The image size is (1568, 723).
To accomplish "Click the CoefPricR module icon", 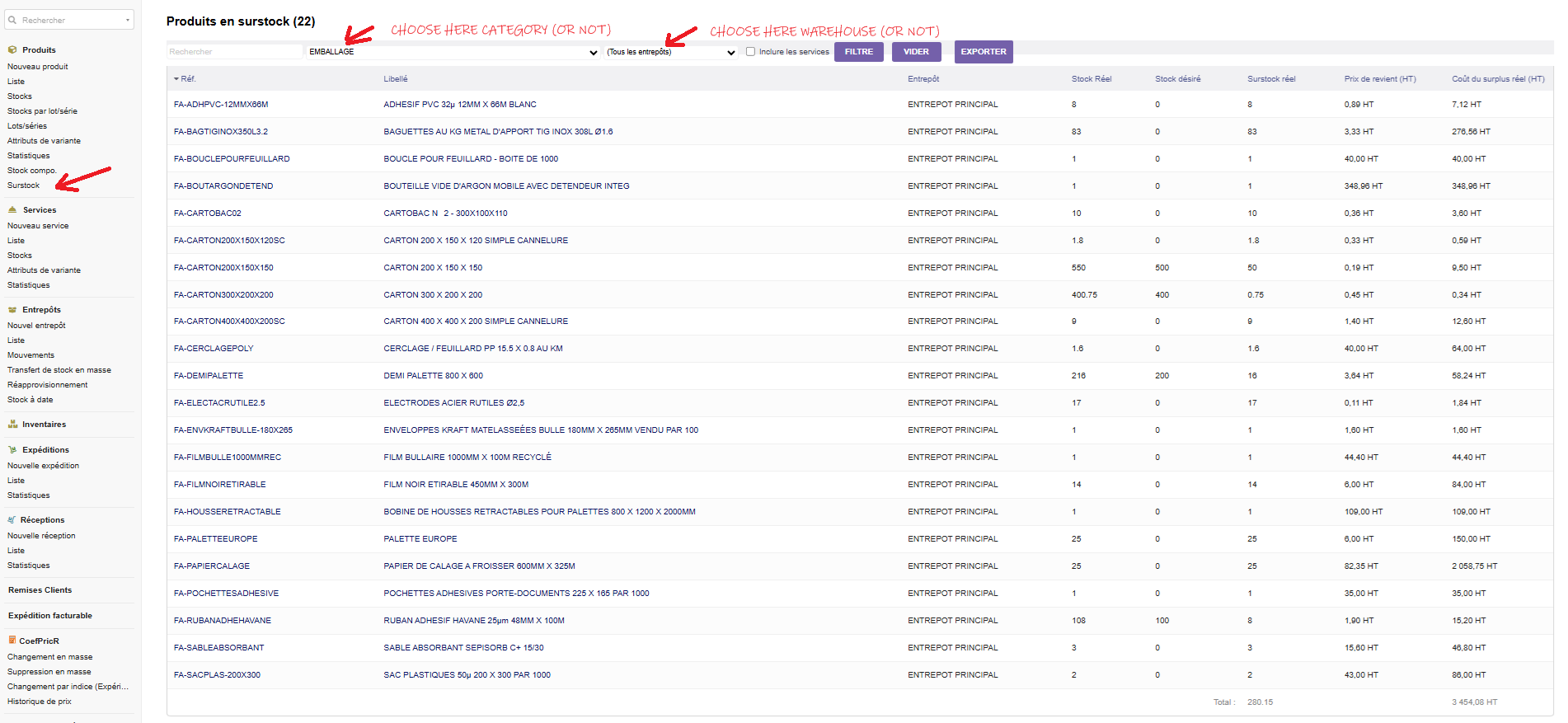I will (12, 641).
